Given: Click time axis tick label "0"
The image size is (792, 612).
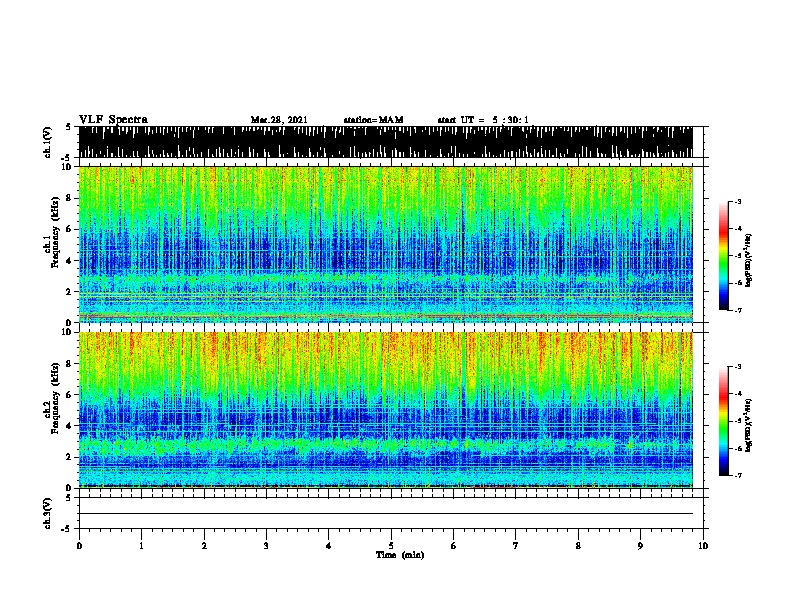Looking at the screenshot, I should 79,546.
